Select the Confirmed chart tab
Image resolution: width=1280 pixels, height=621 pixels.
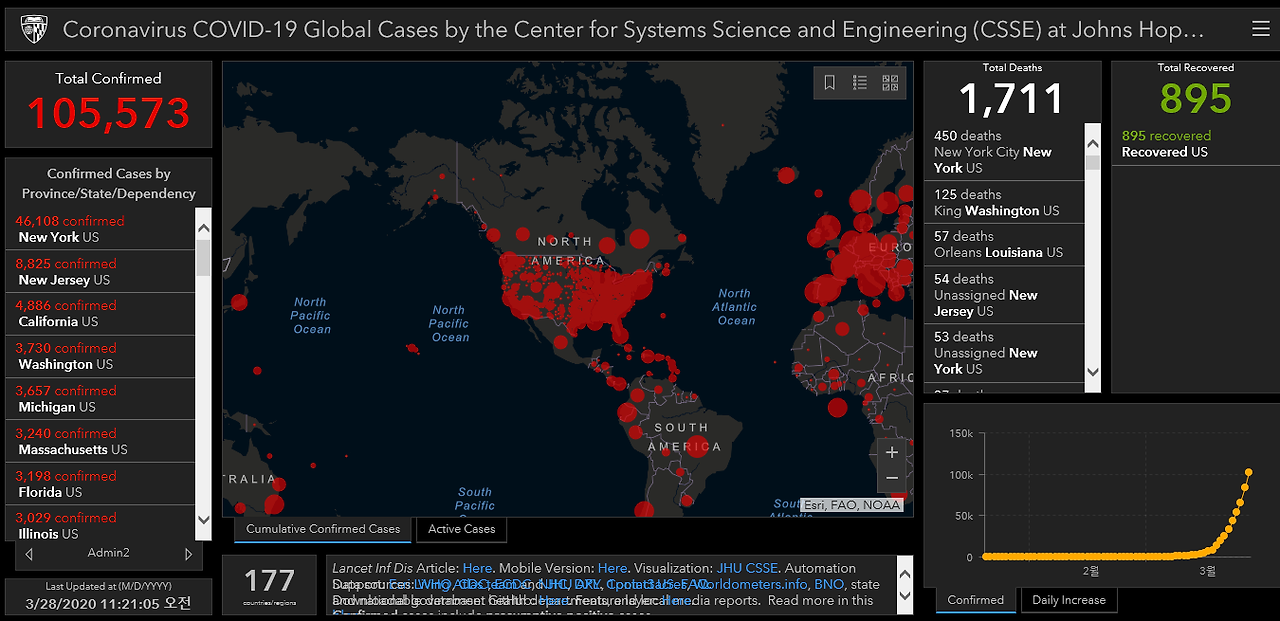pyautogui.click(x=975, y=600)
